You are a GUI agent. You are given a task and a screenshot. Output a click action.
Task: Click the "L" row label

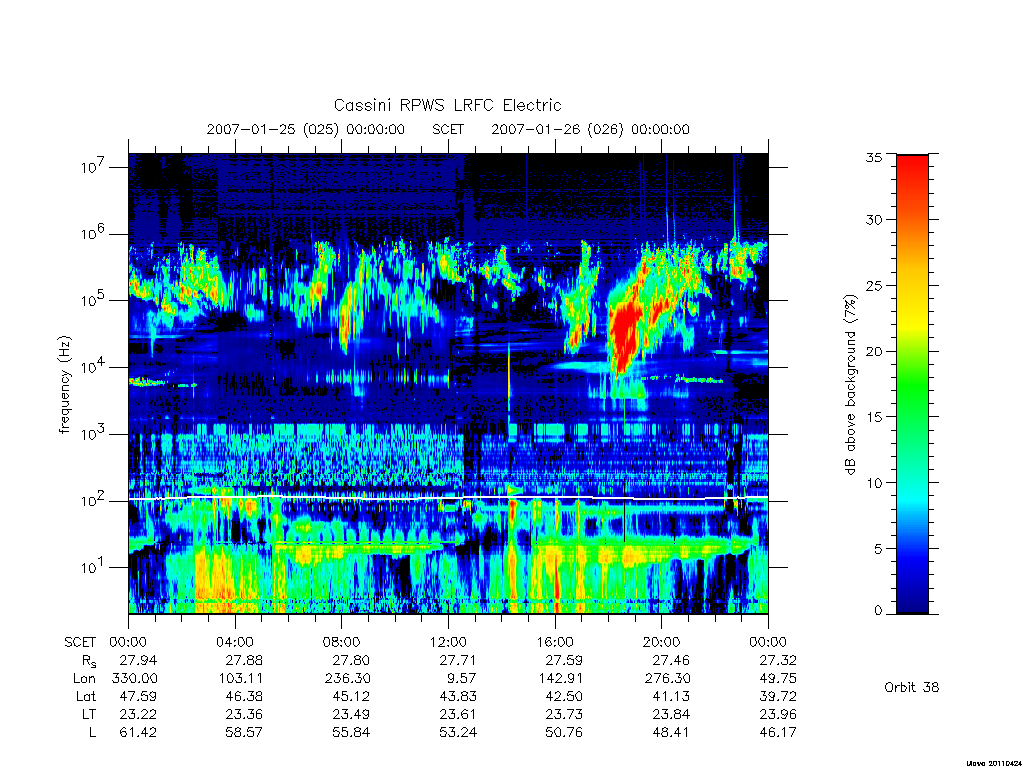click(92, 732)
